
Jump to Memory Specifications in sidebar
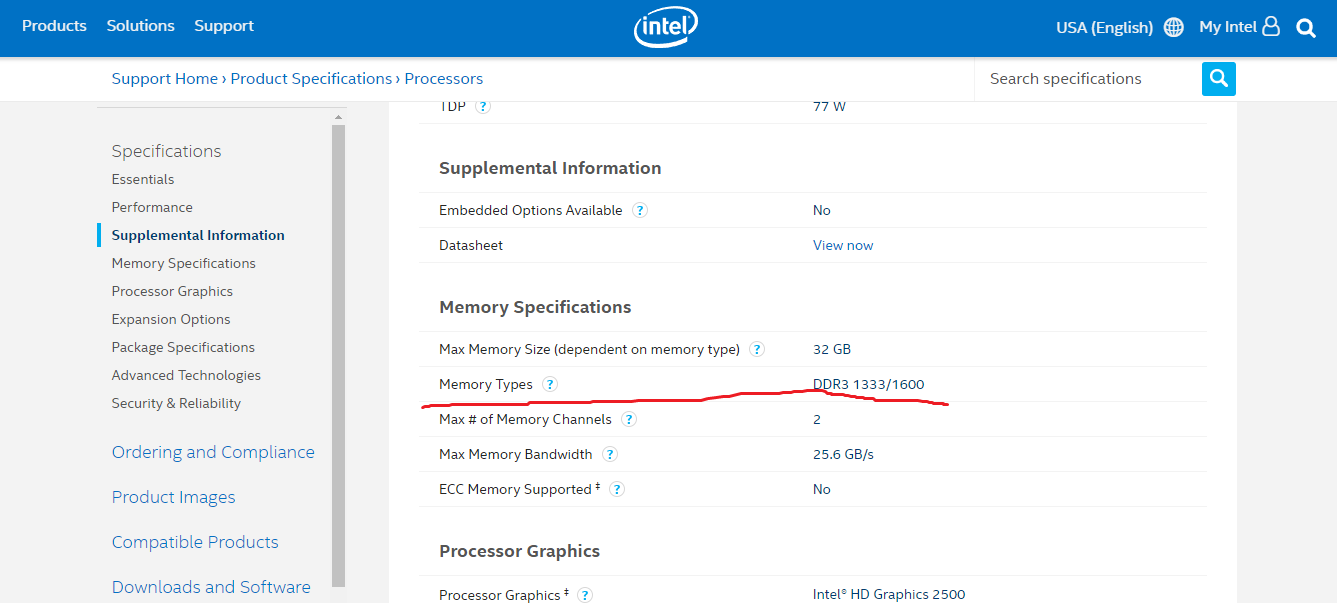[x=184, y=263]
